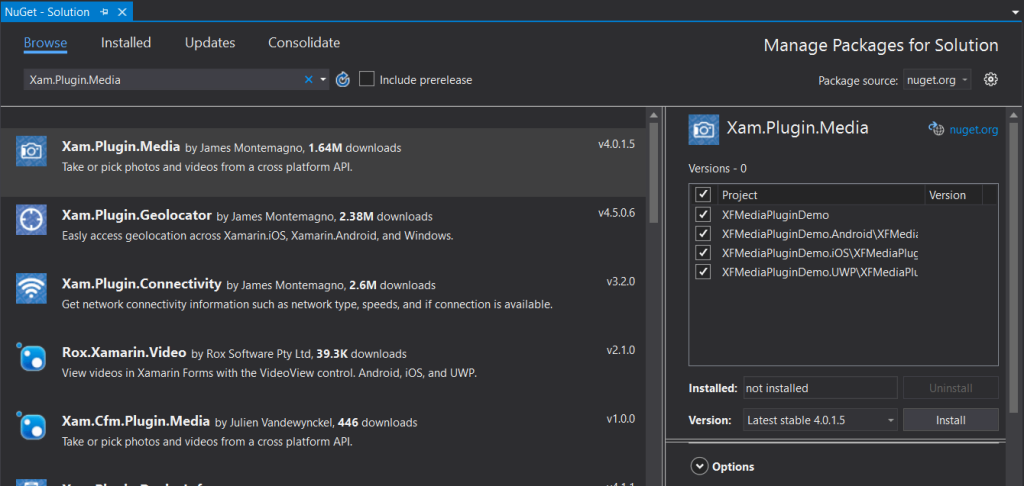Select the Xam.Plugin.Media package title
The image size is (1024, 486).
click(x=121, y=146)
